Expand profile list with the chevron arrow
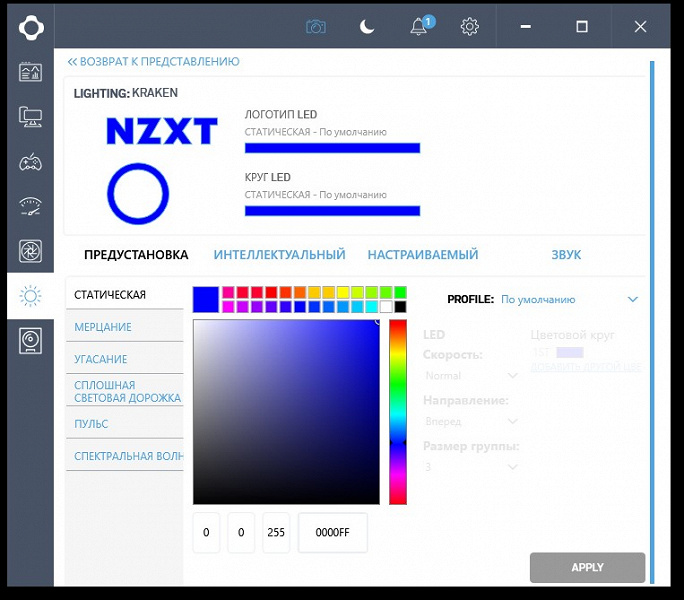Image resolution: width=684 pixels, height=600 pixels. [x=633, y=299]
